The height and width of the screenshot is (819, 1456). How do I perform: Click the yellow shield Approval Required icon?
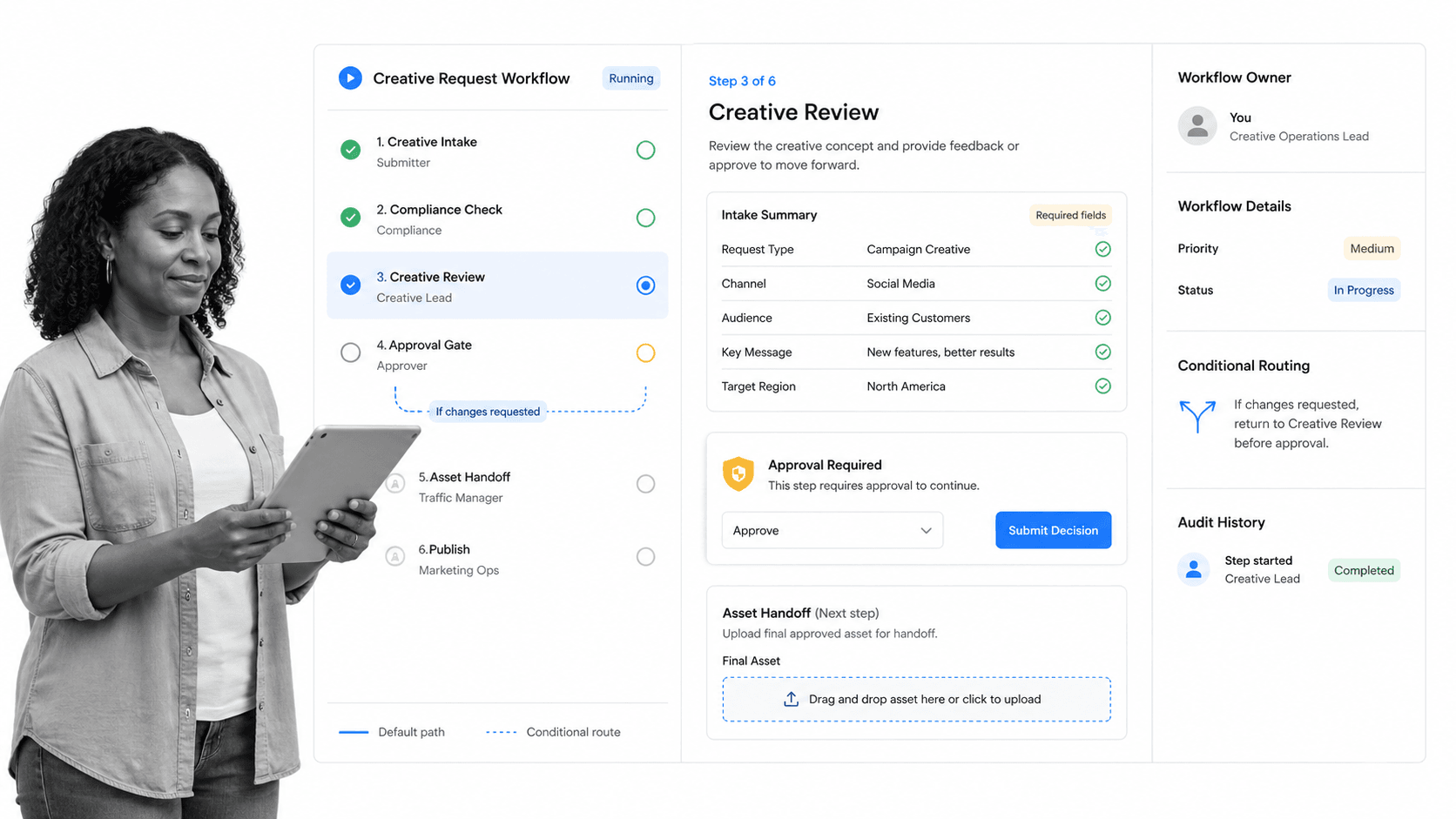coord(738,474)
